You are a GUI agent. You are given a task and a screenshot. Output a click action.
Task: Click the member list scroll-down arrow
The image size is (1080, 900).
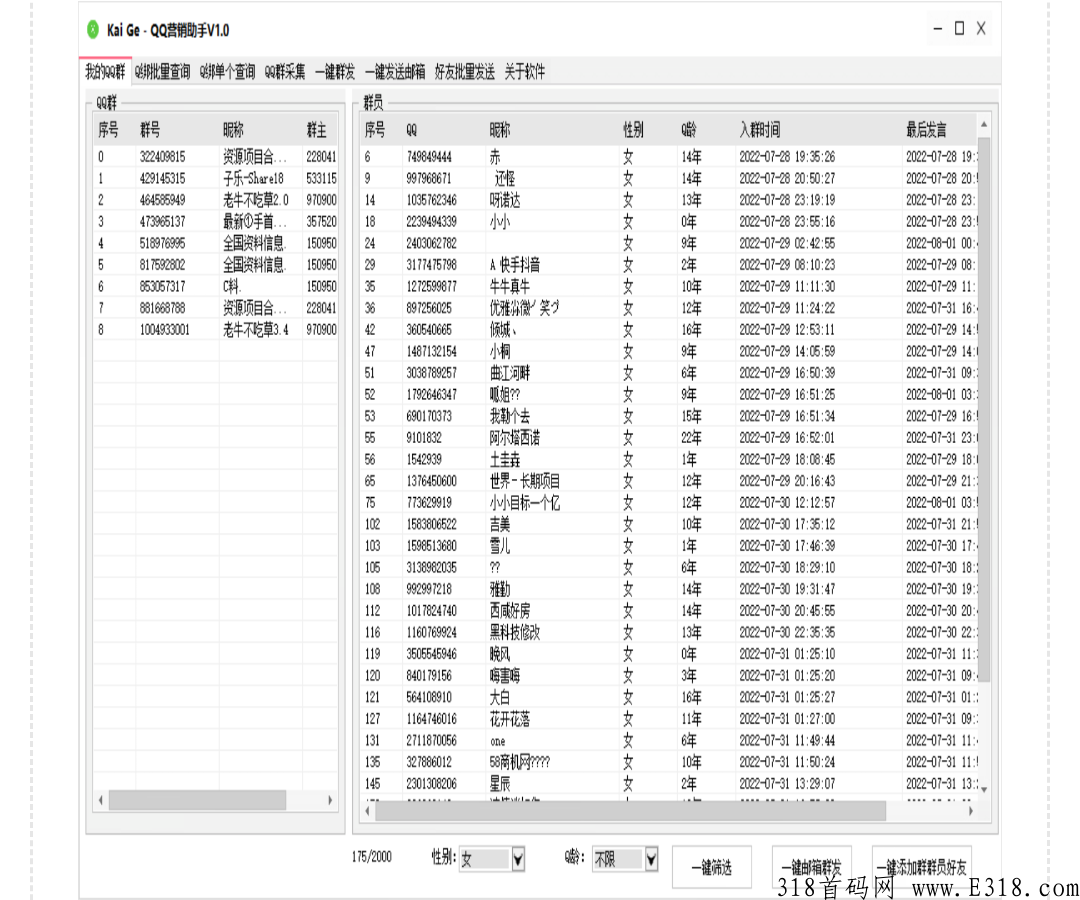click(x=984, y=789)
